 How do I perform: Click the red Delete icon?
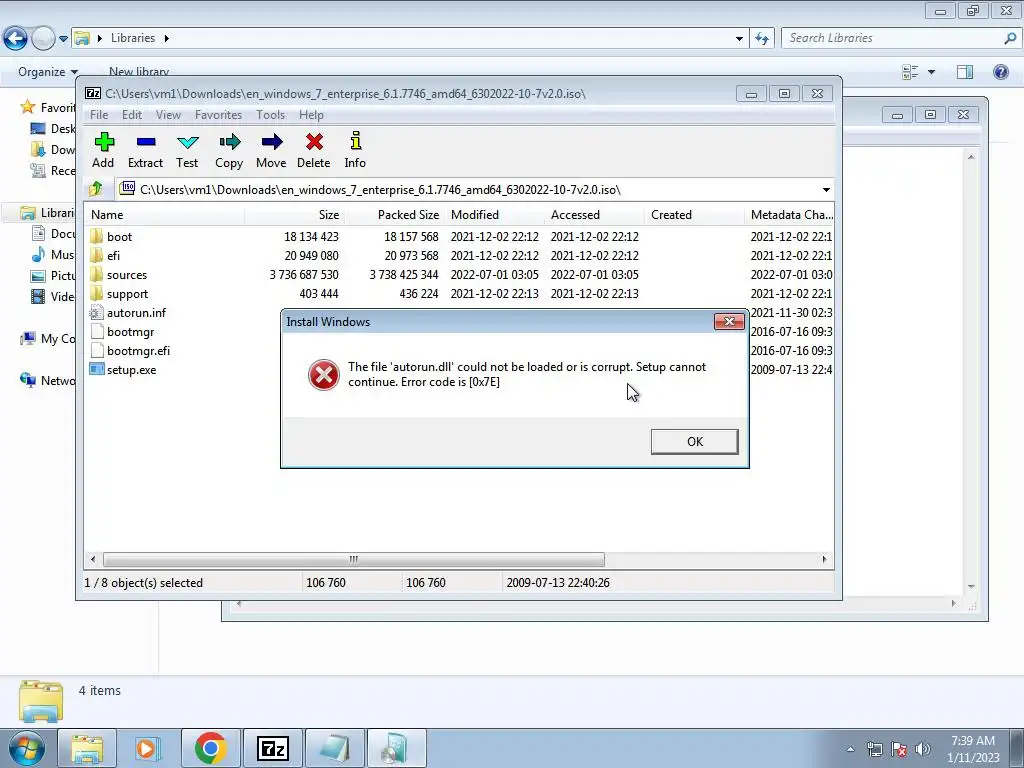[313, 150]
